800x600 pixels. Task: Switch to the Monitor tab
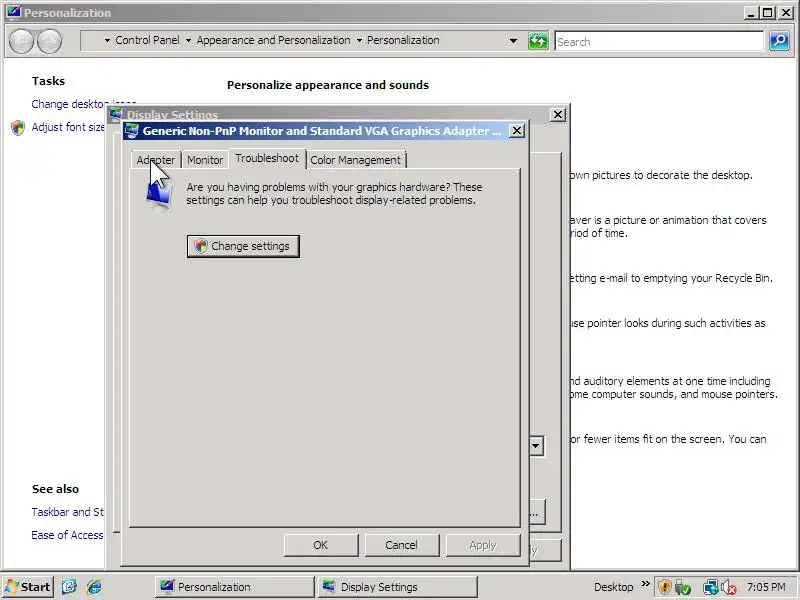click(x=205, y=160)
